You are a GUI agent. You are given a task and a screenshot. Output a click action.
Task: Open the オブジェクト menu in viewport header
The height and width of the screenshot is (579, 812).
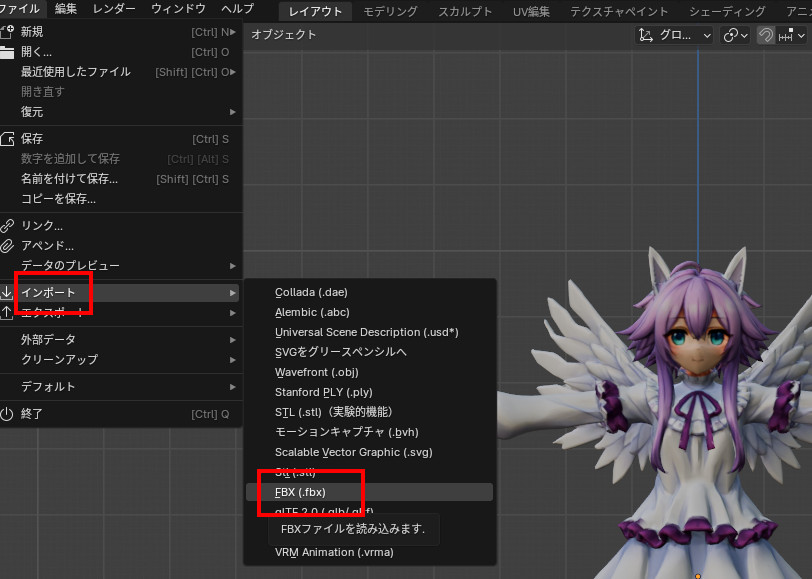point(283,35)
